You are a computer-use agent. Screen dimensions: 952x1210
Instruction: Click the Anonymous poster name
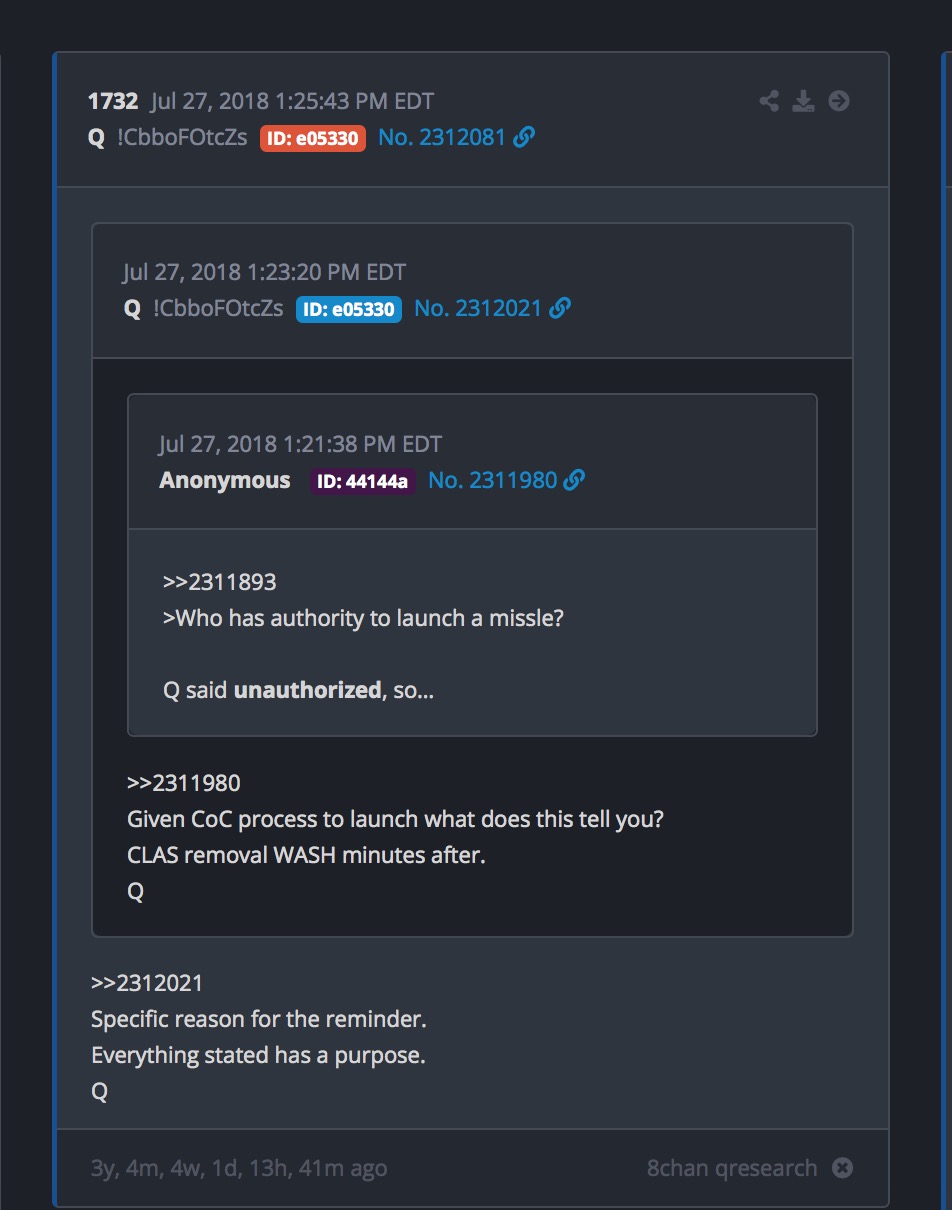(225, 480)
